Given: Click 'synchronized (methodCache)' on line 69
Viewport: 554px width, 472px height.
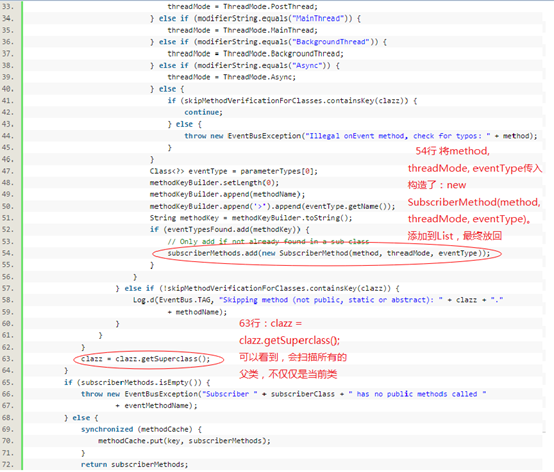Looking at the screenshot, I should point(136,429).
